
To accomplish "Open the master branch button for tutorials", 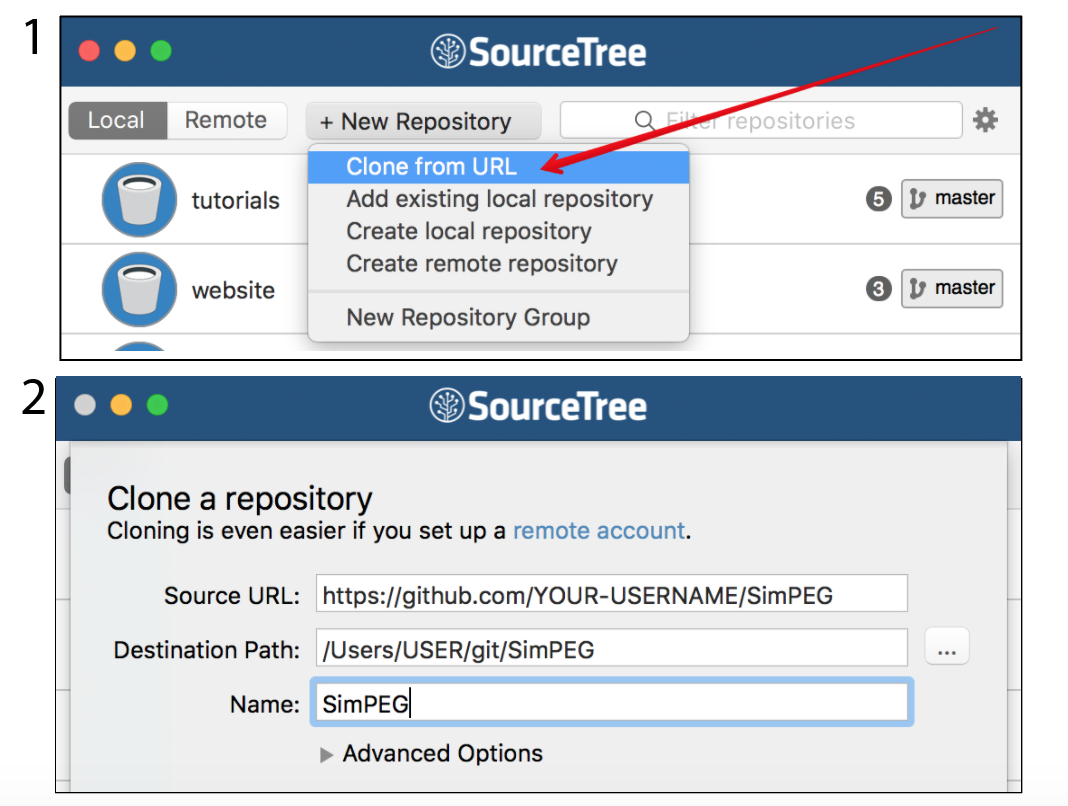I will (951, 199).
